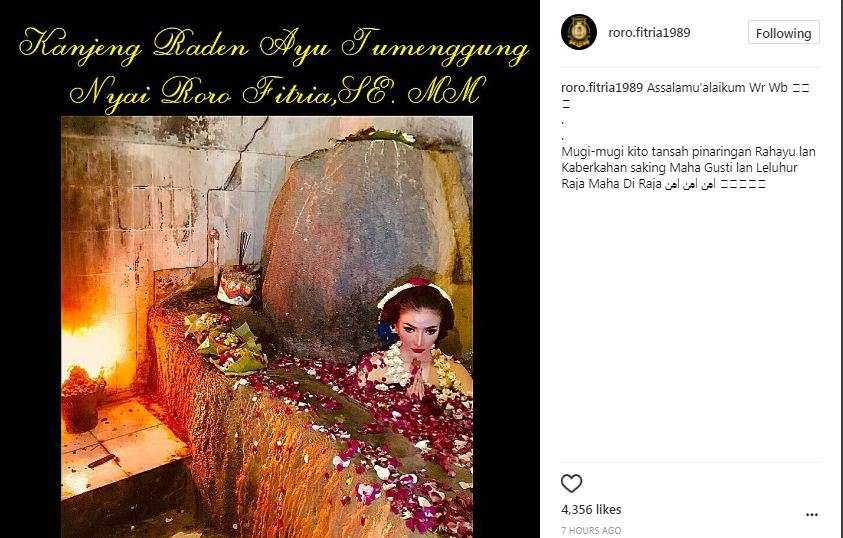
Task: Open the roro.fitria1989 username in the caption
Action: coord(602,88)
